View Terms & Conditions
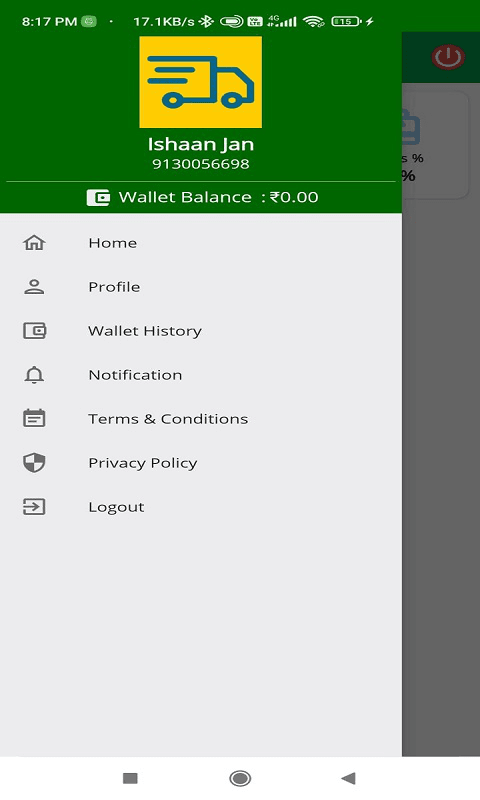 (x=201, y=419)
